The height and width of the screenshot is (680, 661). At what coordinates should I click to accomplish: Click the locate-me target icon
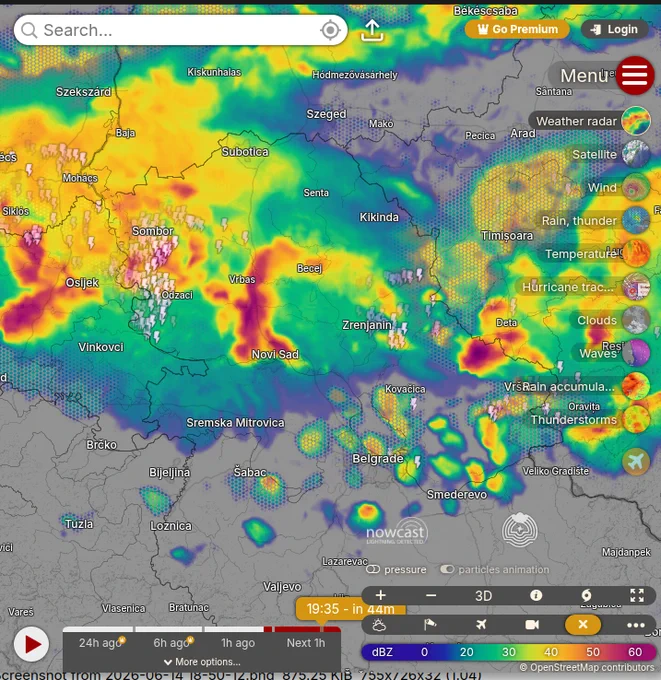[330, 30]
